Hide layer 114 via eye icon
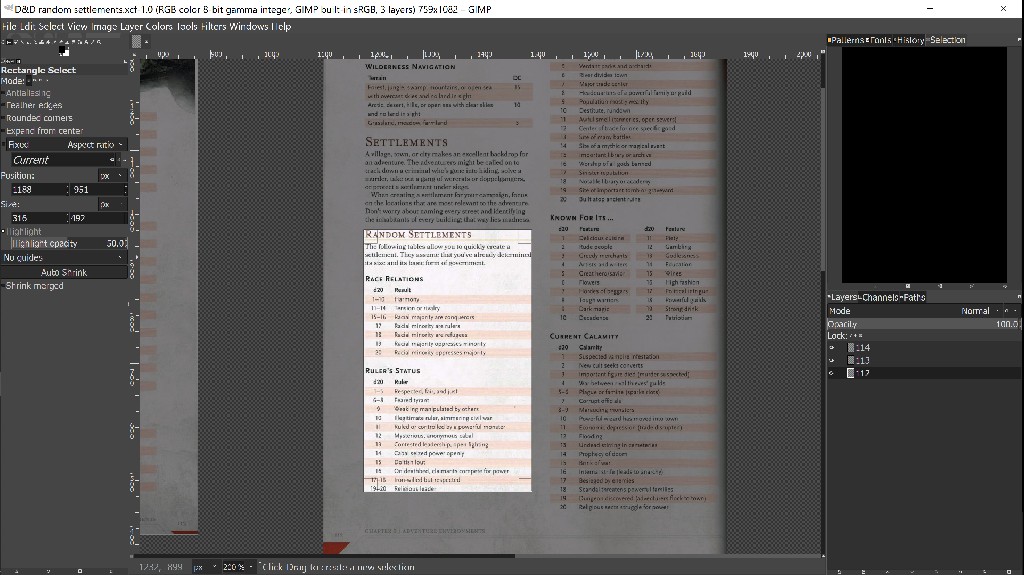Viewport: 1024px width, 575px height. 831,348
